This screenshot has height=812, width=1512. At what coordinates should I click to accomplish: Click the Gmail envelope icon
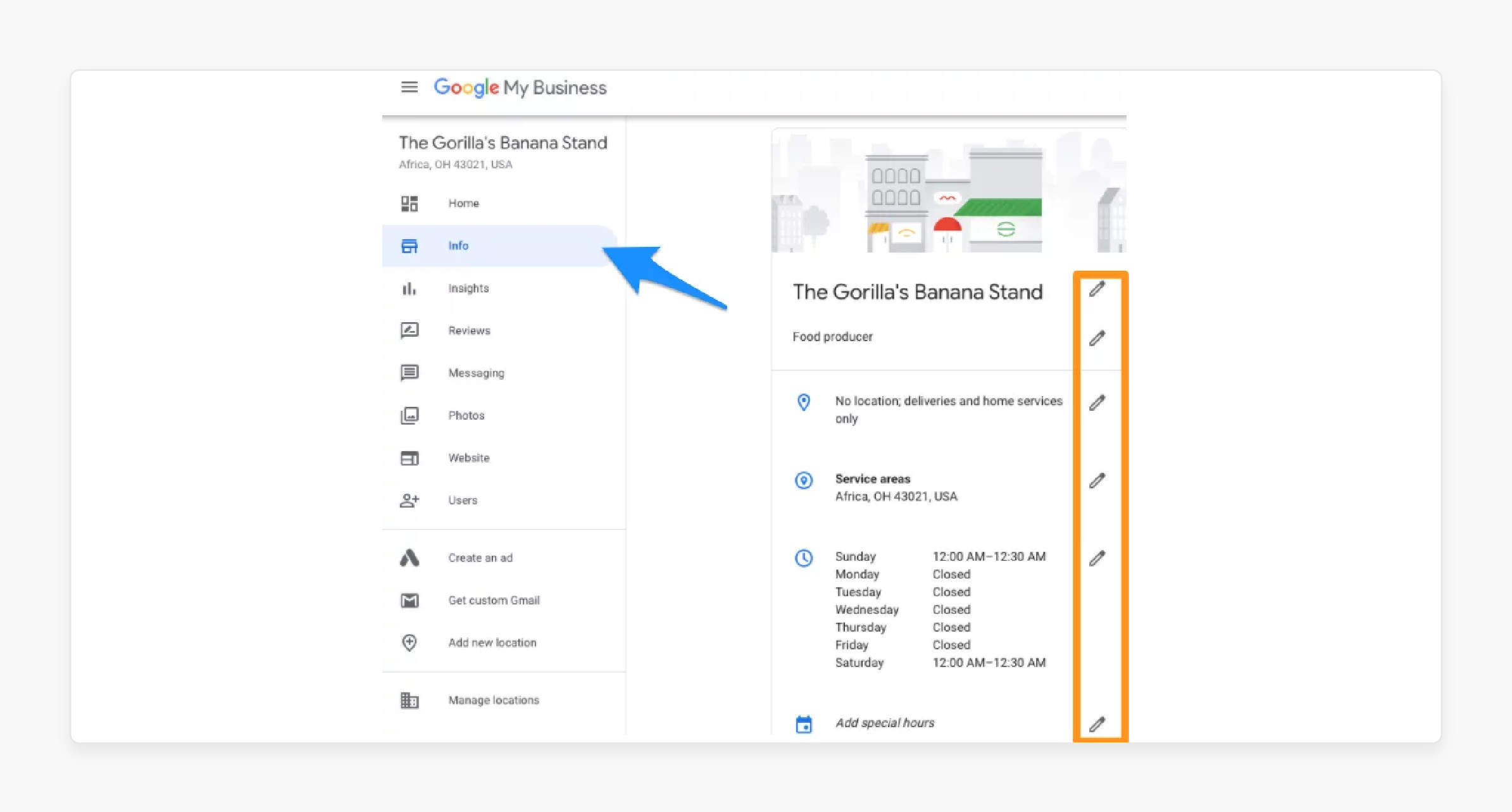click(x=409, y=600)
